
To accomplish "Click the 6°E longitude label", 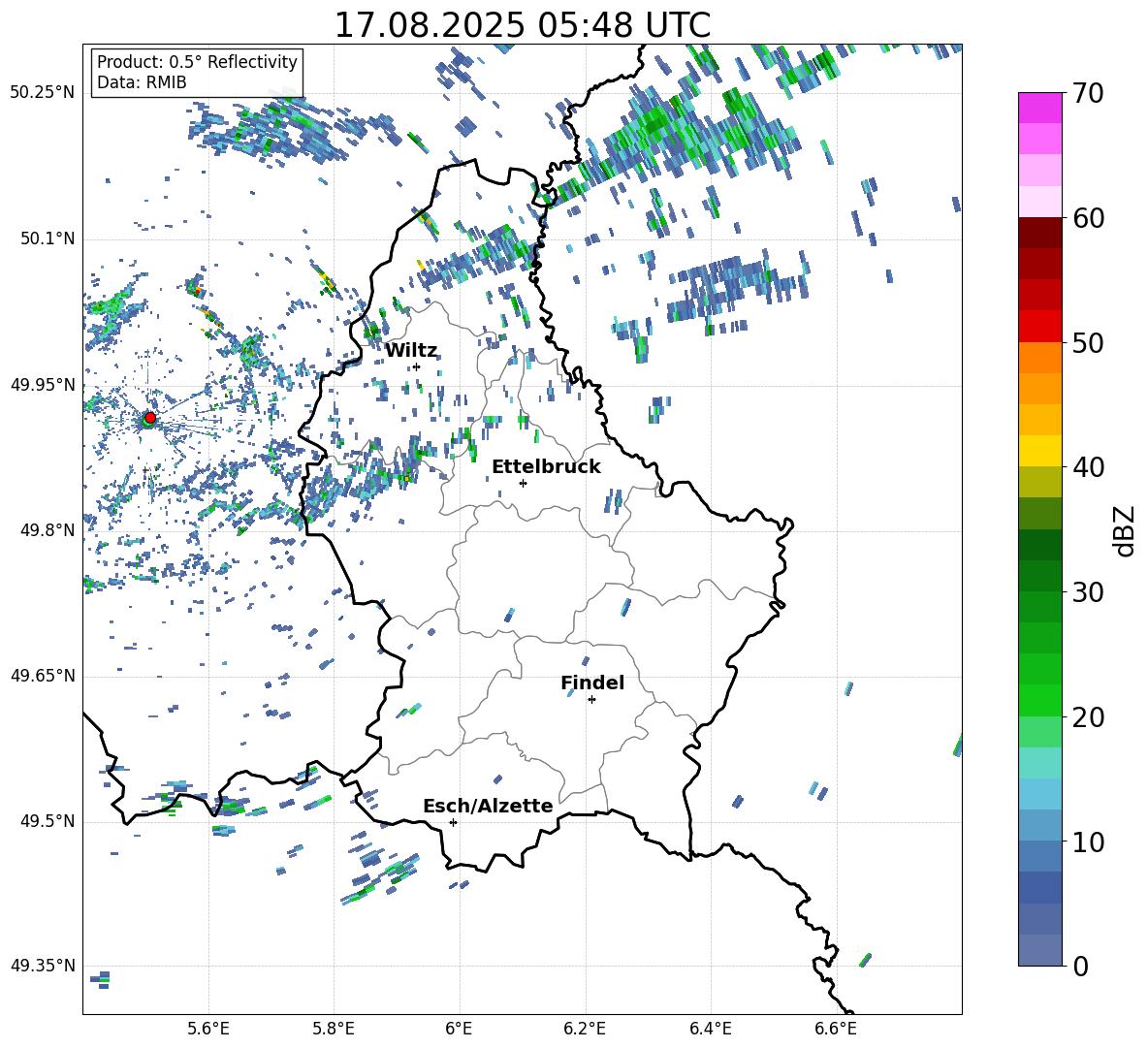I will [x=459, y=1029].
